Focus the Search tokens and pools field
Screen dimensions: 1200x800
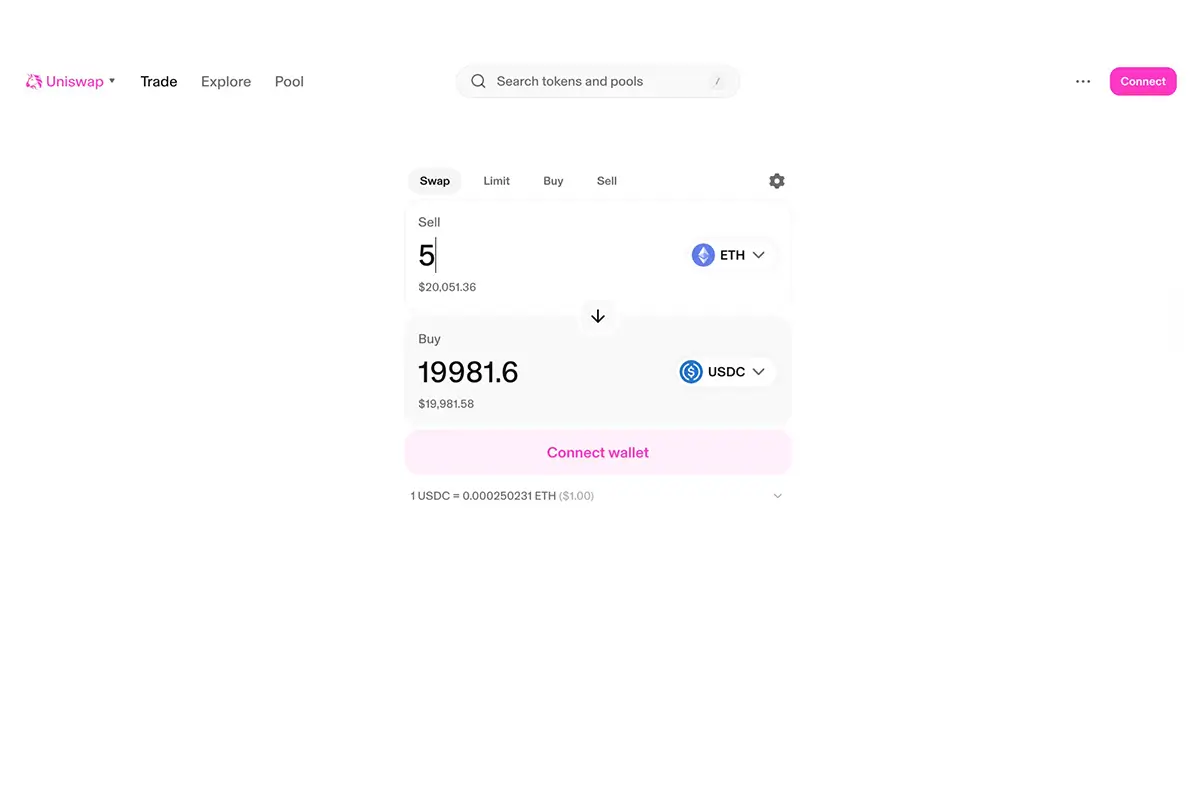pos(598,82)
